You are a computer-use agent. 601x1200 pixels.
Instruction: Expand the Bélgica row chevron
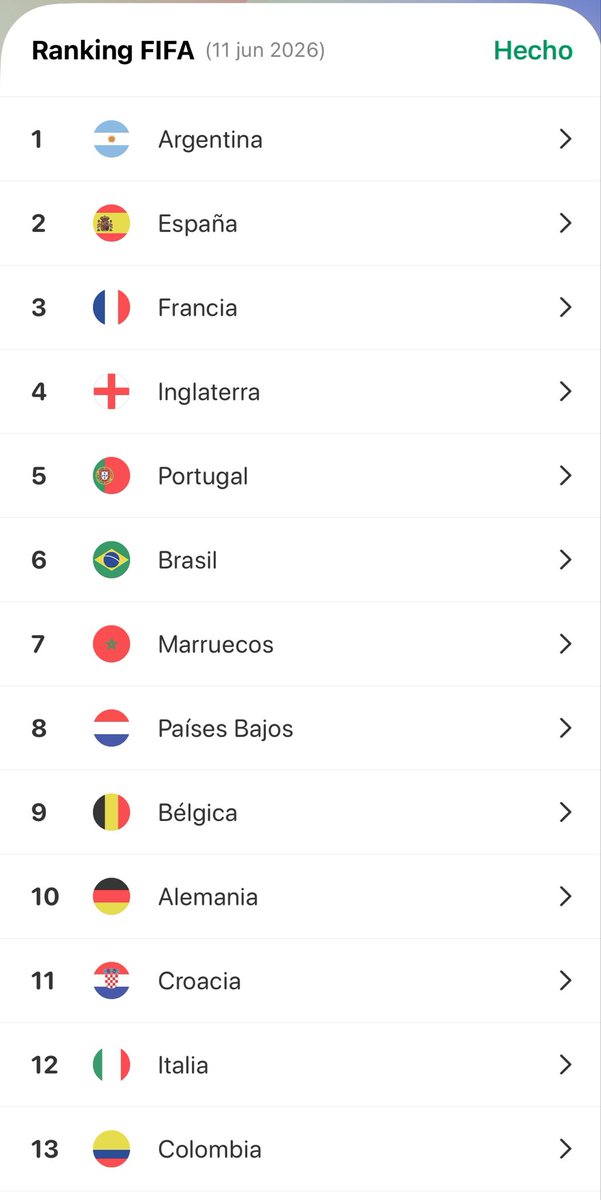565,812
